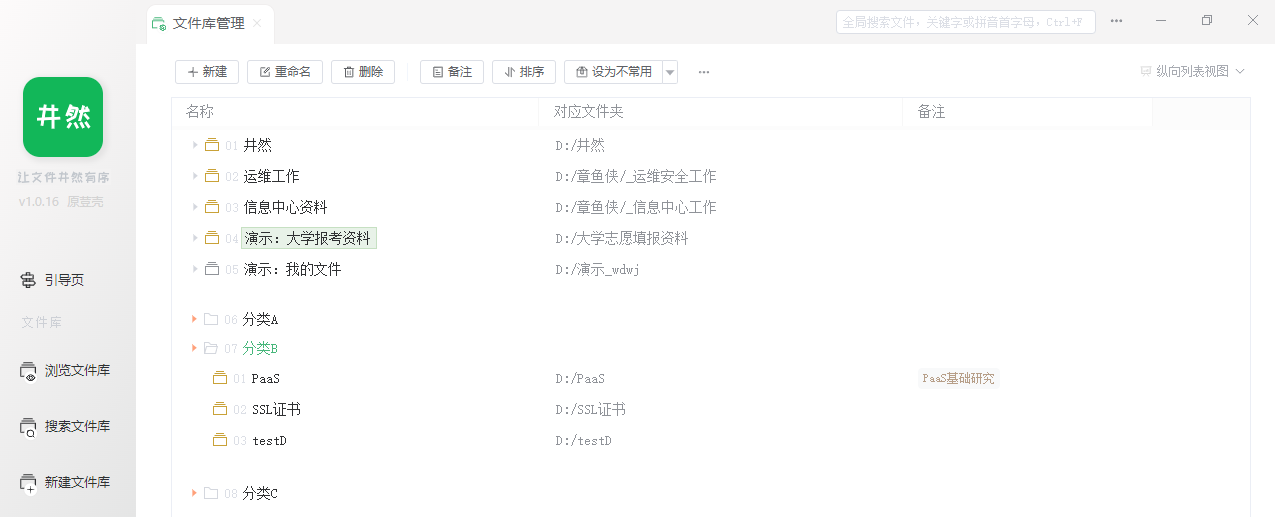Click the folder icon of 分类A
1275x517 pixels.
point(211,319)
